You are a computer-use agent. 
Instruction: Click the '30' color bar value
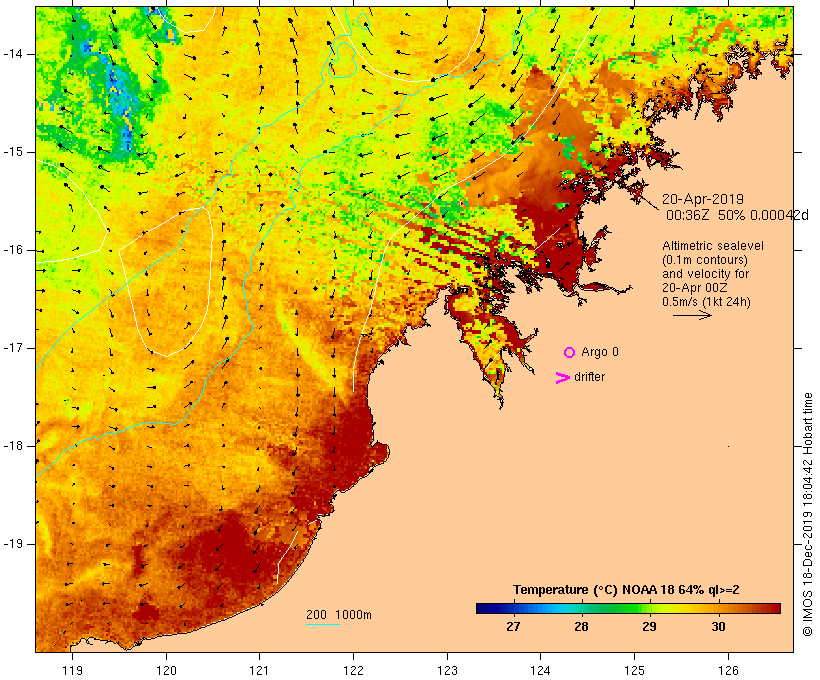click(x=718, y=627)
